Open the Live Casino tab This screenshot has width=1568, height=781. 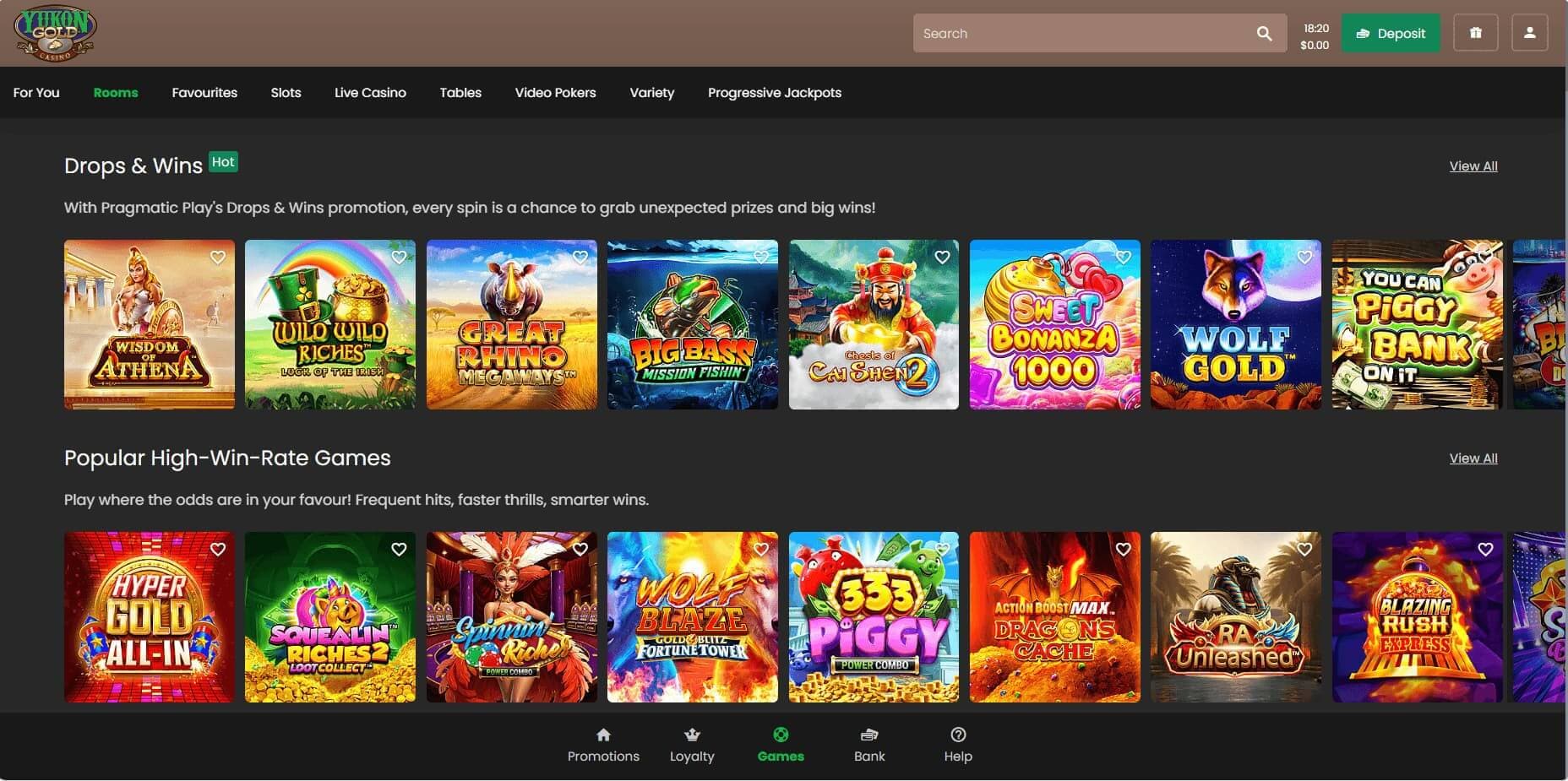370,93
